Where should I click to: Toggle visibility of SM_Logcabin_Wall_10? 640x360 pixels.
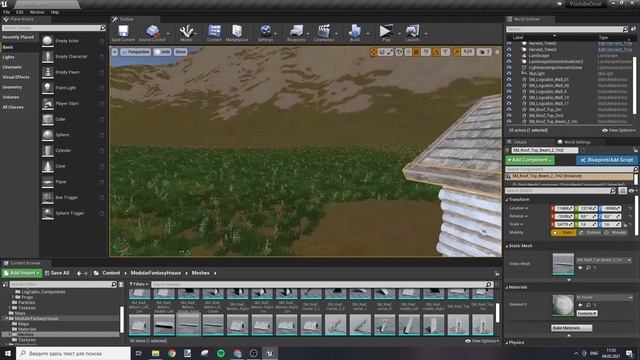click(x=509, y=98)
